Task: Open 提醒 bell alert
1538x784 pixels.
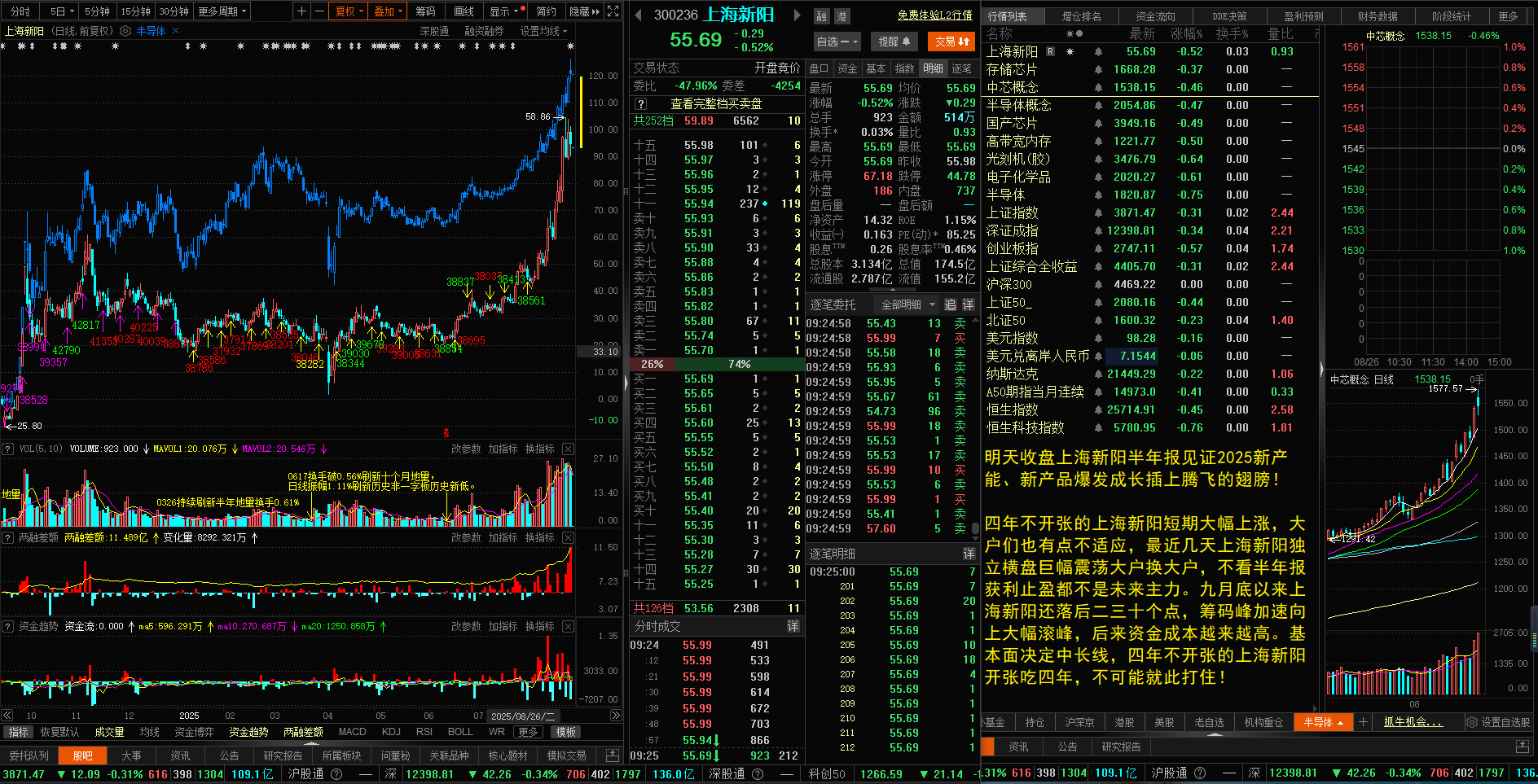Action: click(x=894, y=42)
